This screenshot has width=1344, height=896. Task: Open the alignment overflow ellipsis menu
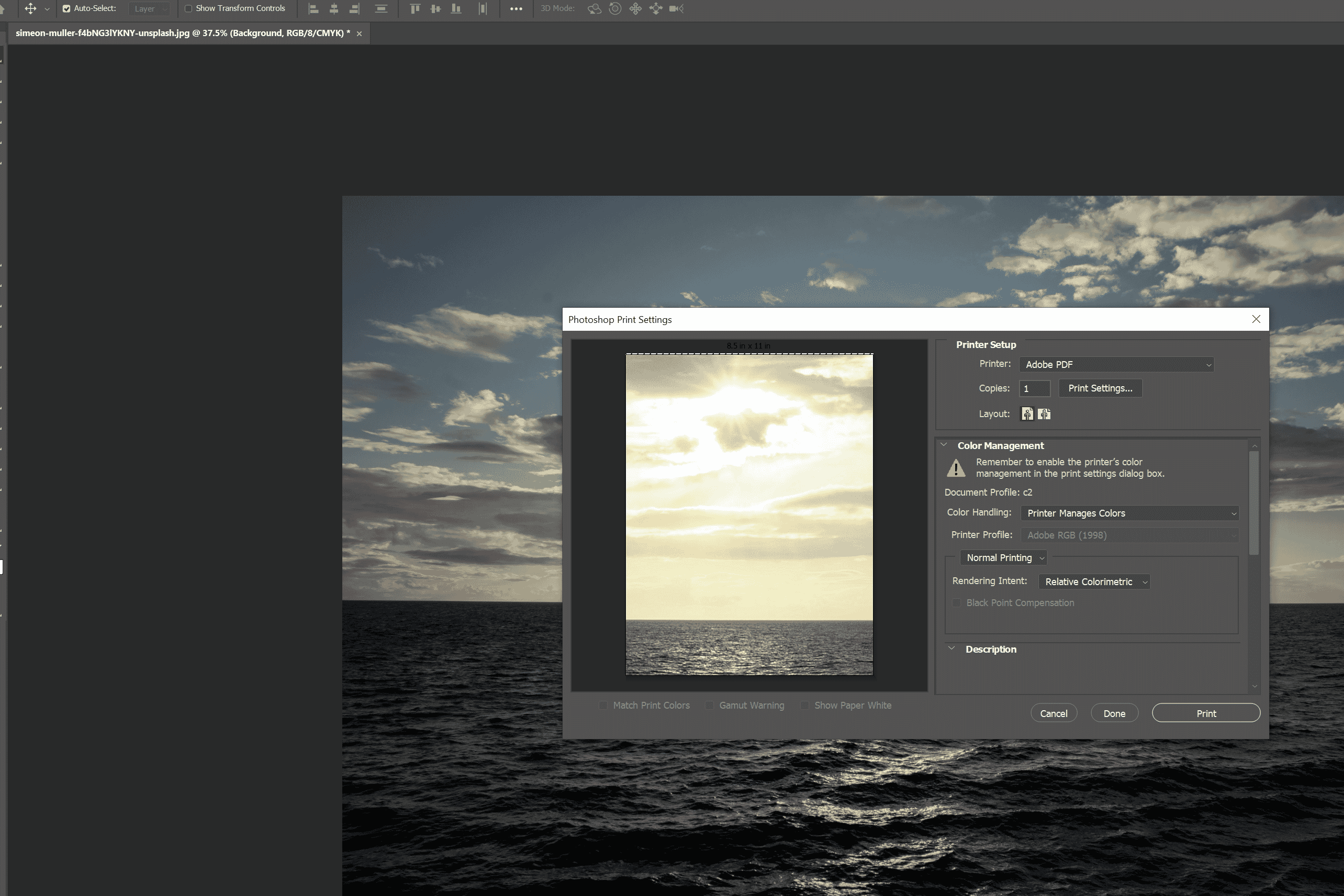coord(516,8)
